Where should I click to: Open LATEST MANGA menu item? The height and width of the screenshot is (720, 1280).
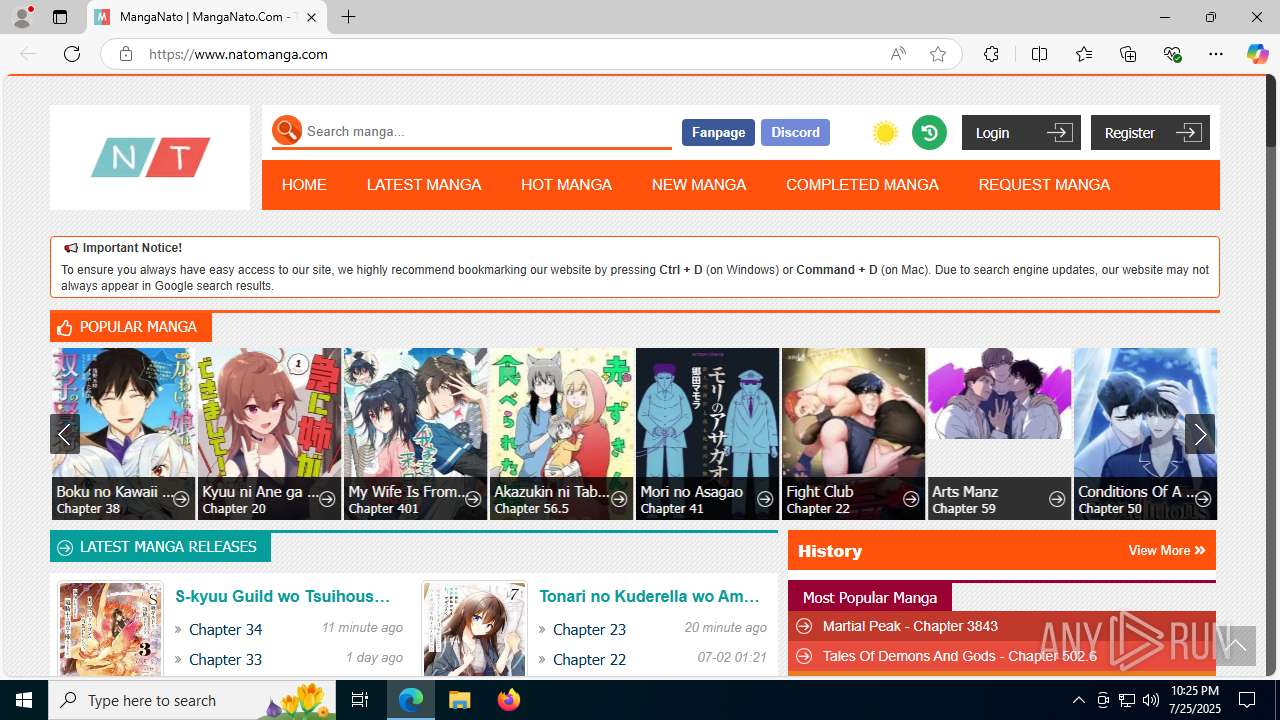424,185
